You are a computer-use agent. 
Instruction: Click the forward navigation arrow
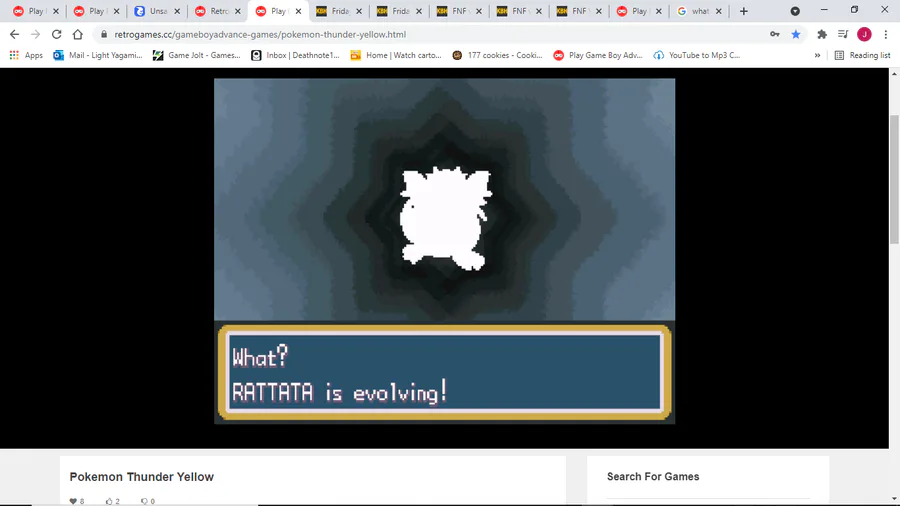click(x=36, y=34)
